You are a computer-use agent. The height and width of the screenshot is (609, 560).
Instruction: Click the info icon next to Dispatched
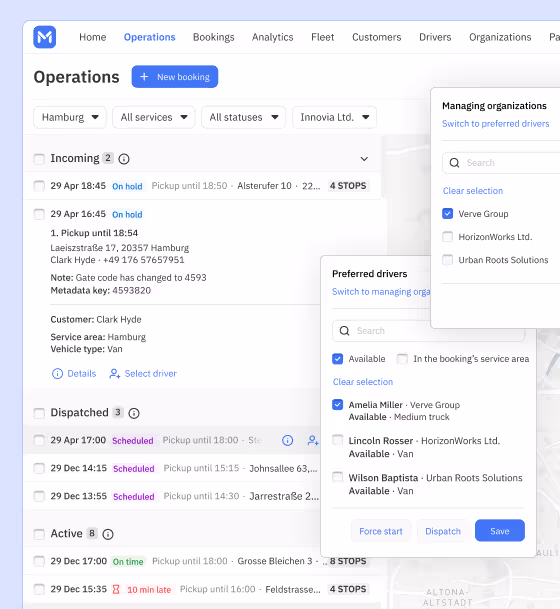pos(134,413)
